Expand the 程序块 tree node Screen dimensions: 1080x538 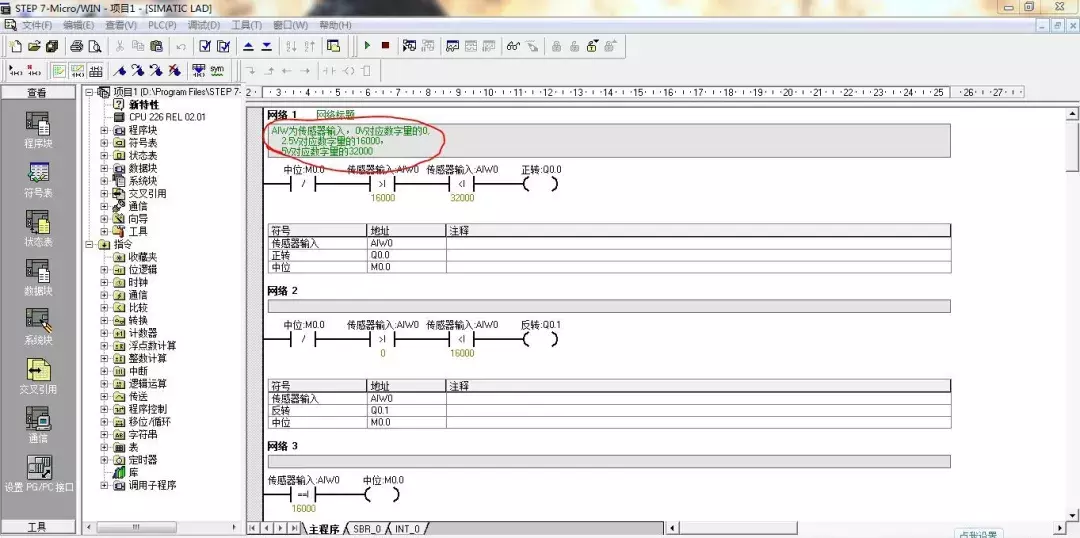coord(105,130)
